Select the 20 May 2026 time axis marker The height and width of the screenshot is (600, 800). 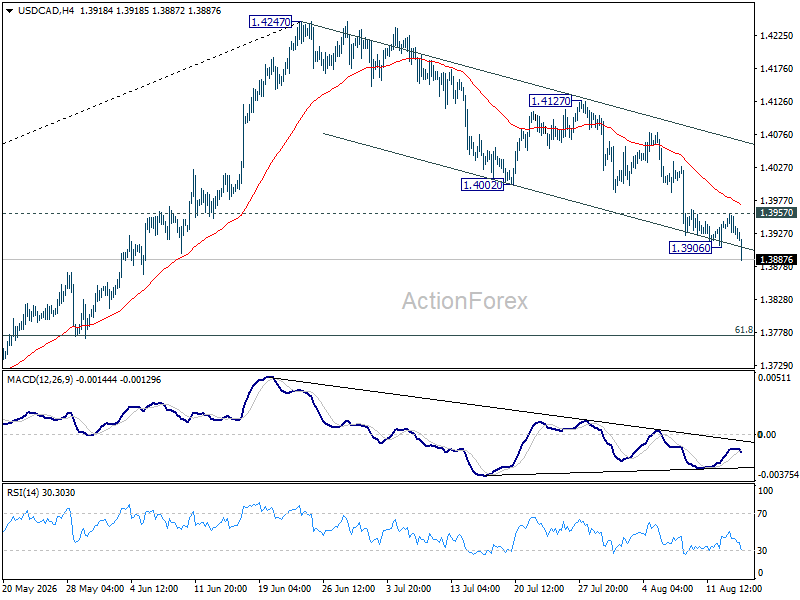click(x=30, y=589)
